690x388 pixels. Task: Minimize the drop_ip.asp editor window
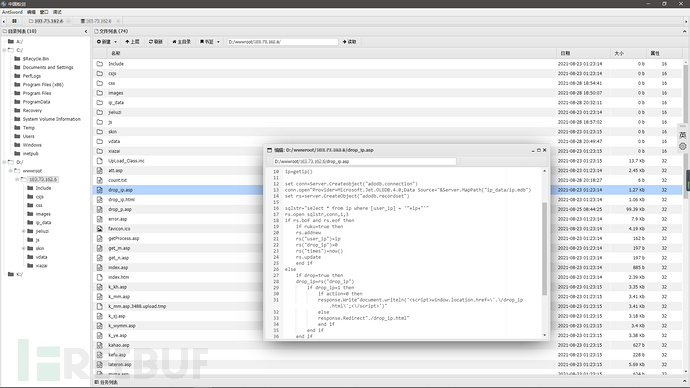click(533, 150)
